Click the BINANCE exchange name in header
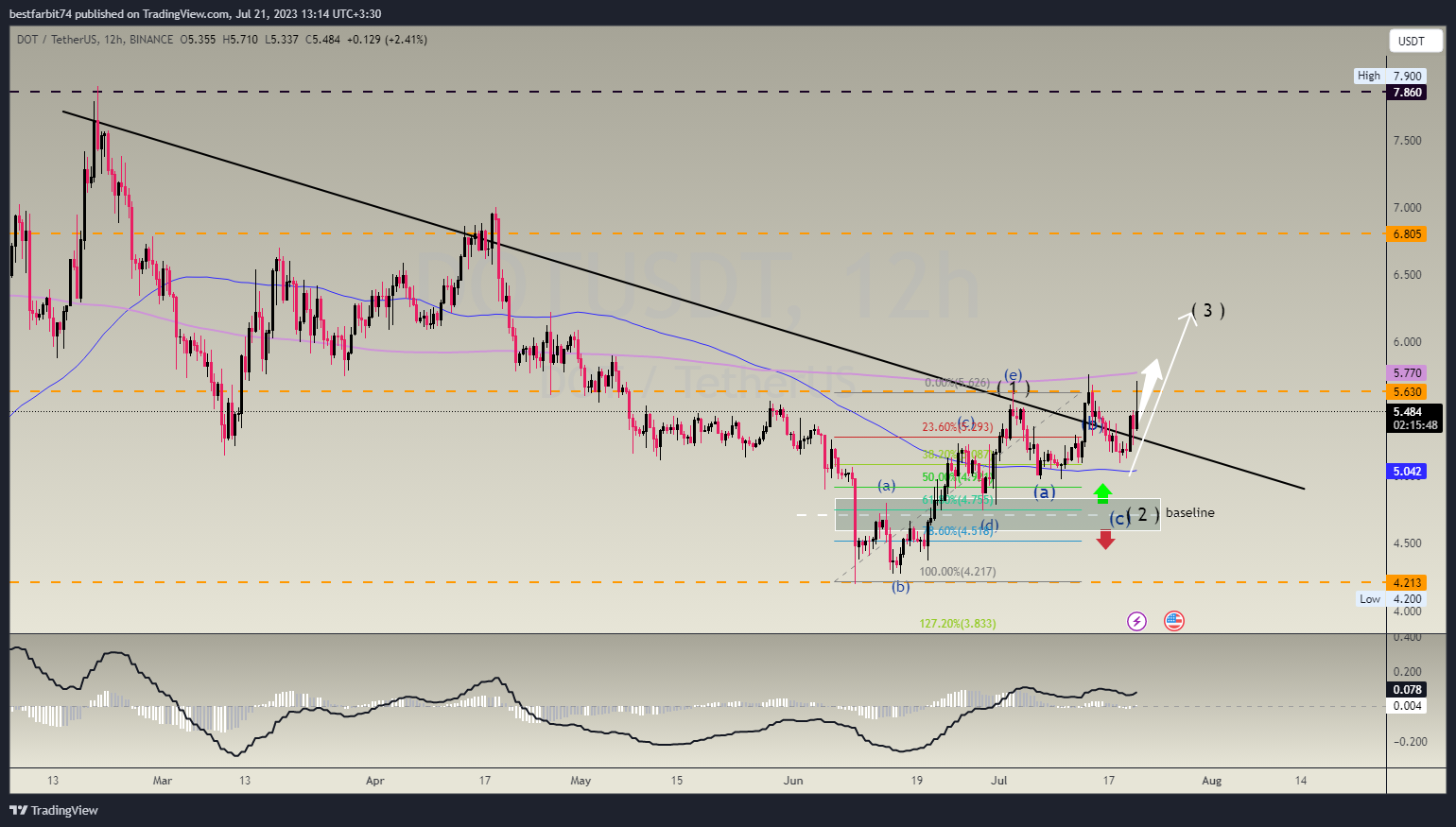Image resolution: width=1456 pixels, height=827 pixels. (x=151, y=40)
